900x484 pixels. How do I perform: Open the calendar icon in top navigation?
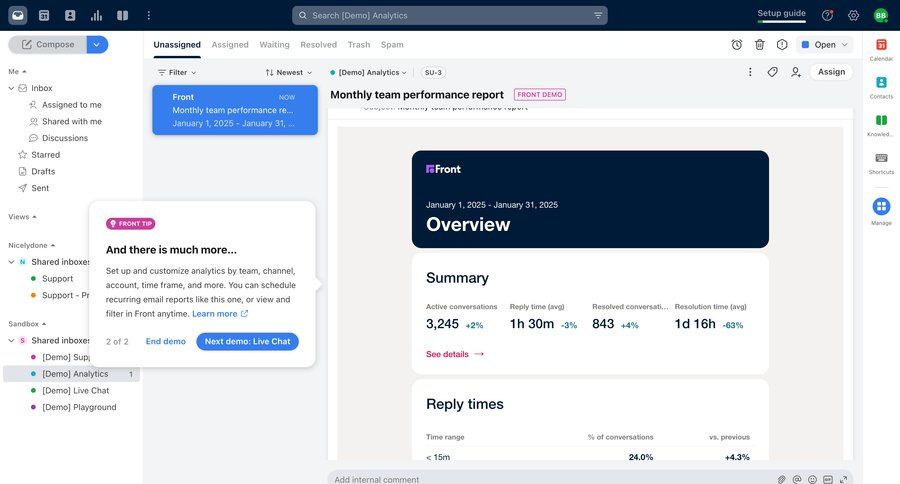44,16
